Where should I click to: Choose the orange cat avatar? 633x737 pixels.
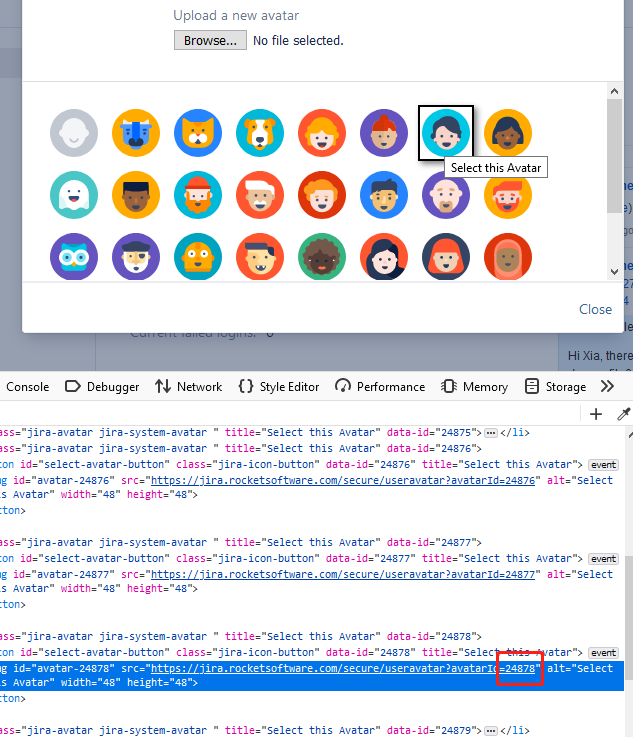(x=198, y=133)
